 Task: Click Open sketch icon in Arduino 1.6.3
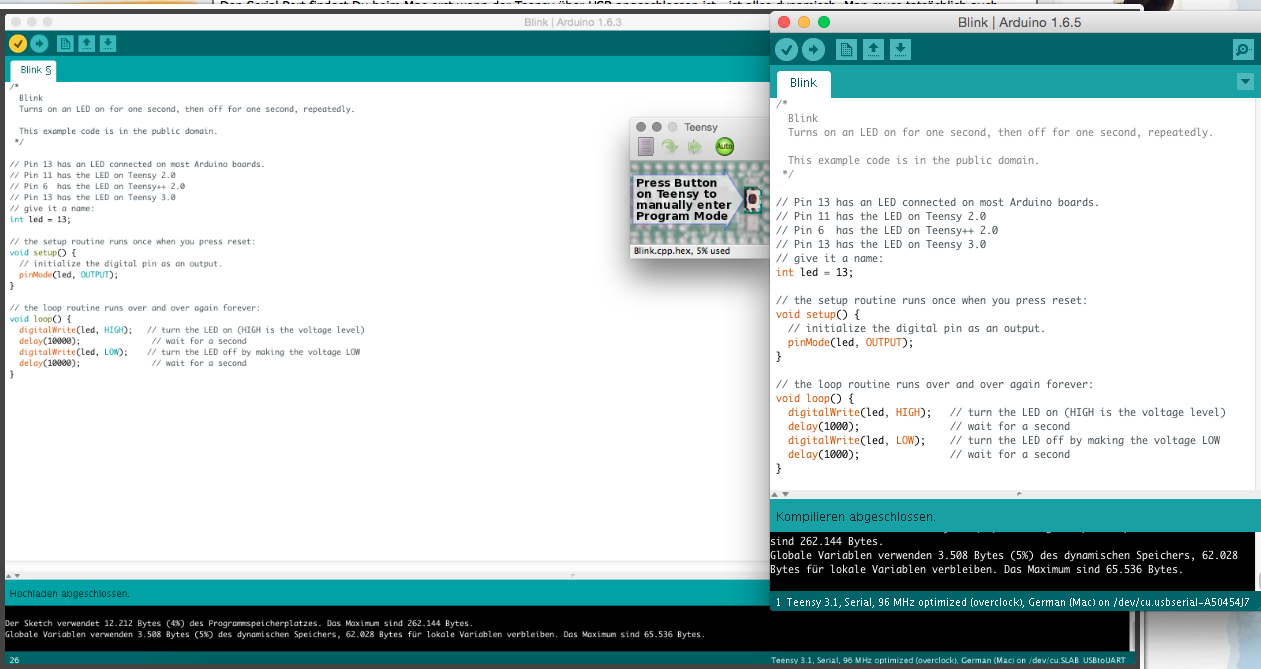click(87, 43)
